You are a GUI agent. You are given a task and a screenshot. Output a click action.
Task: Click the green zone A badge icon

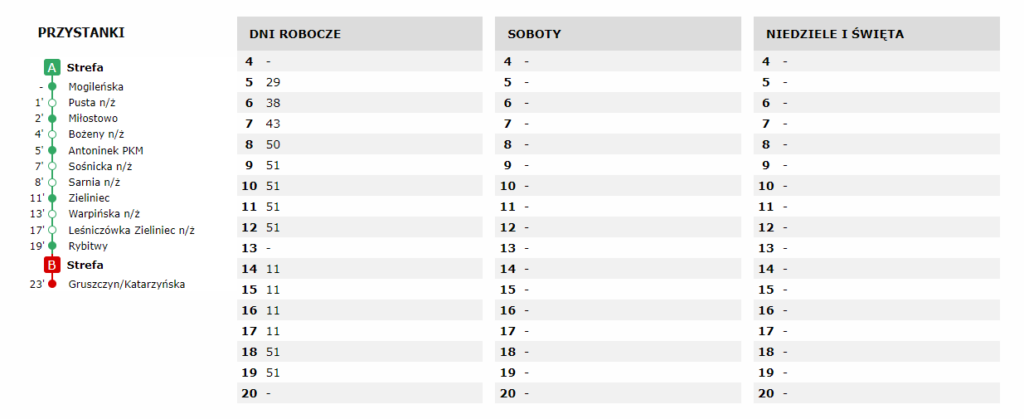[x=52, y=68]
